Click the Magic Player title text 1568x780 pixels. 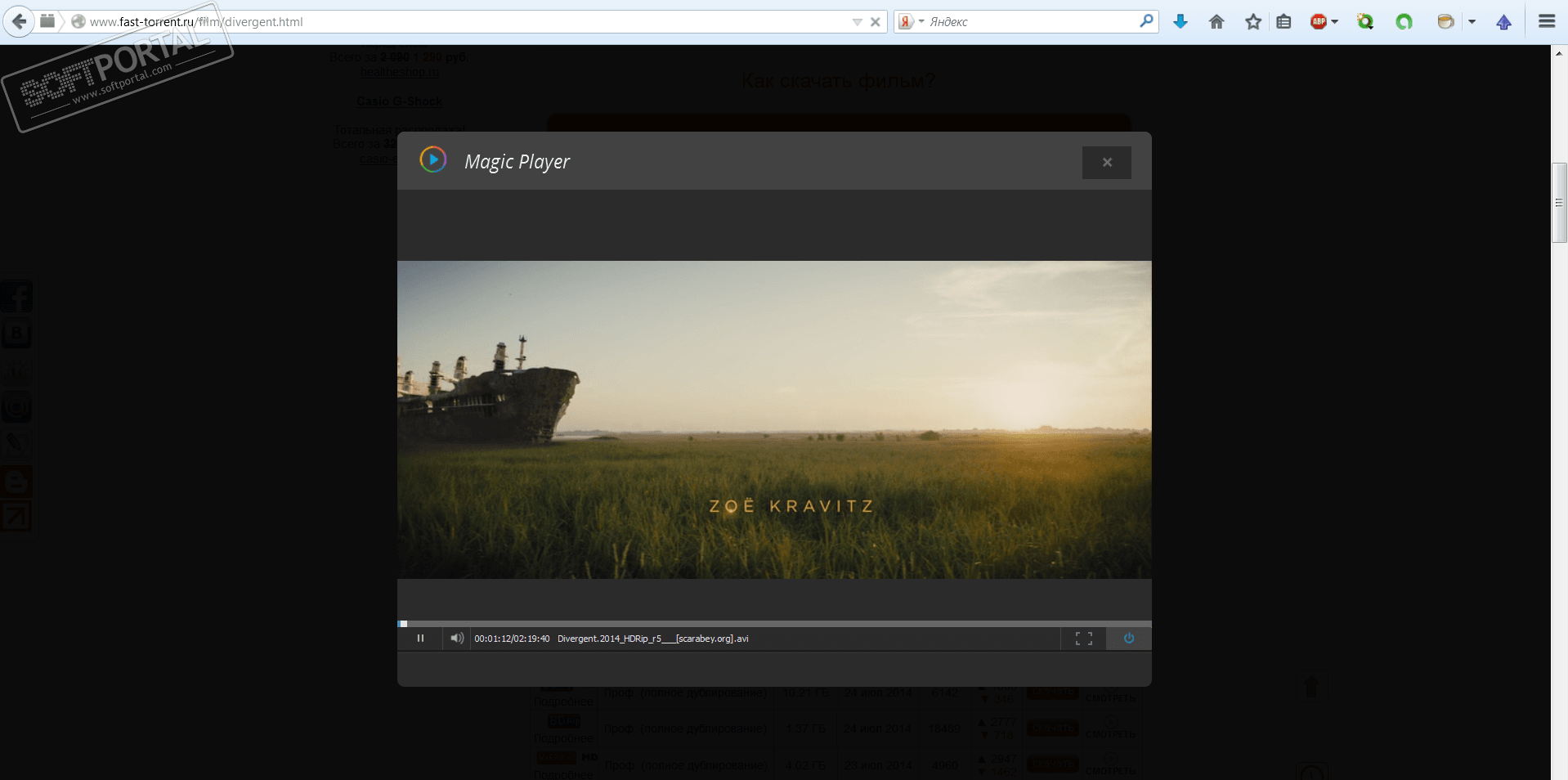[517, 162]
